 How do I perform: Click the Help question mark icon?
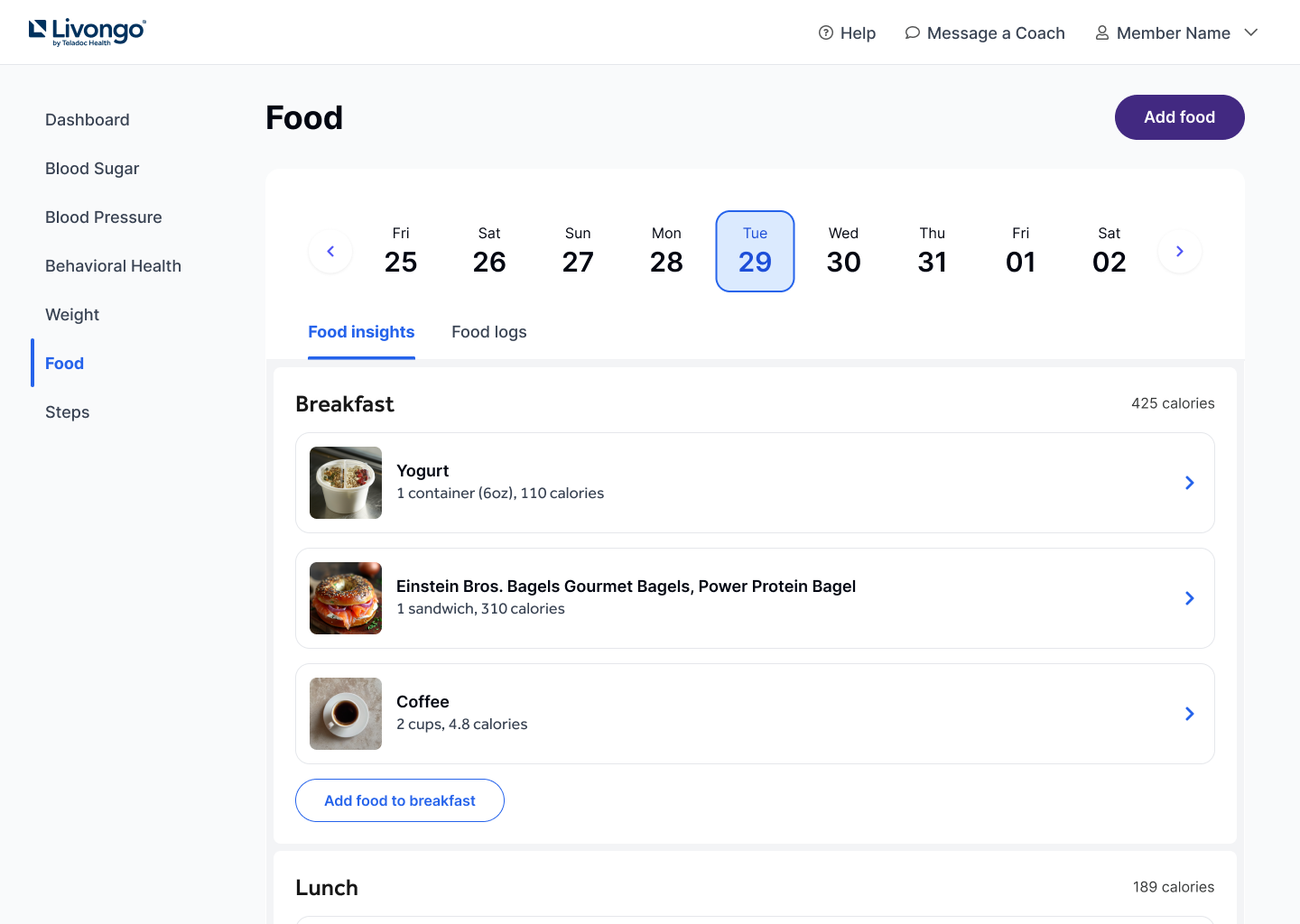click(826, 32)
